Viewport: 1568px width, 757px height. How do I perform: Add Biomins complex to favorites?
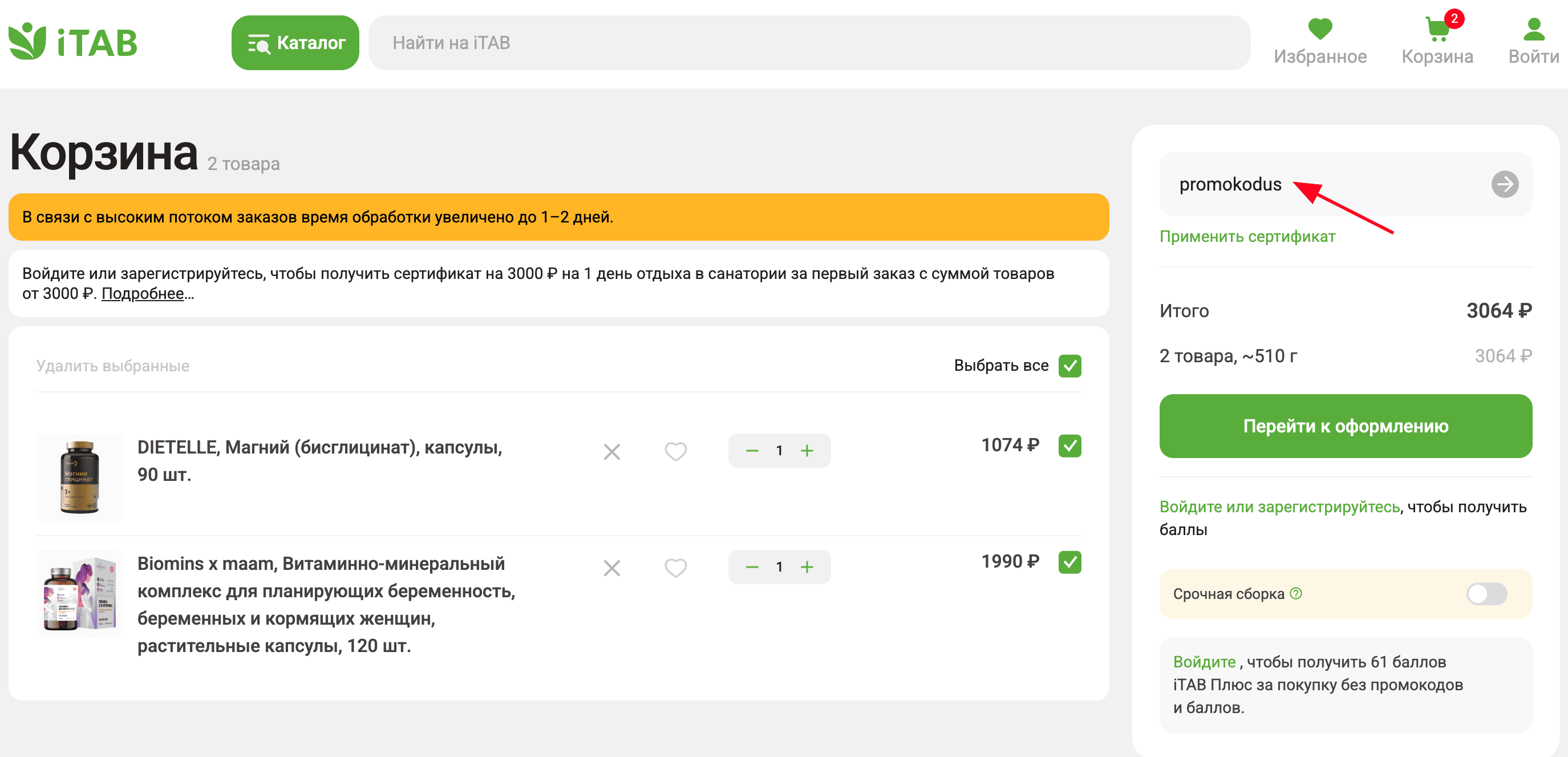(675, 568)
